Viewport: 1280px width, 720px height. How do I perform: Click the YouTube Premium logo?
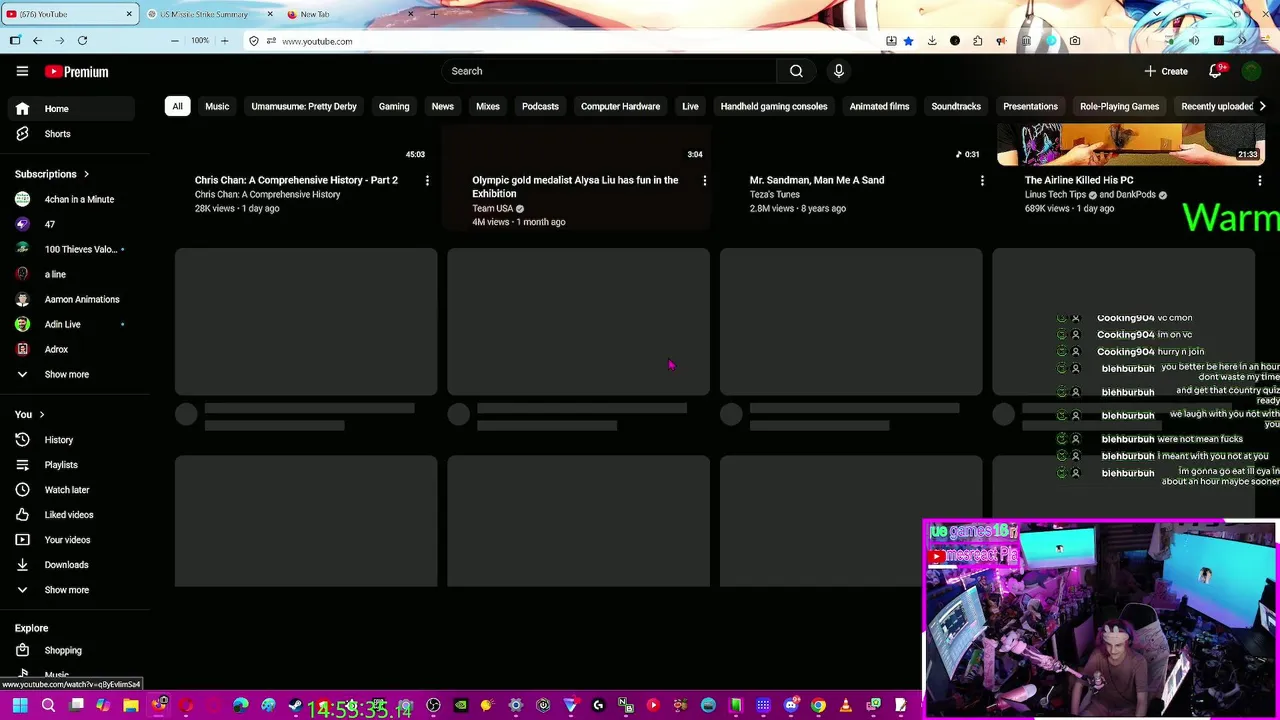pyautogui.click(x=76, y=72)
